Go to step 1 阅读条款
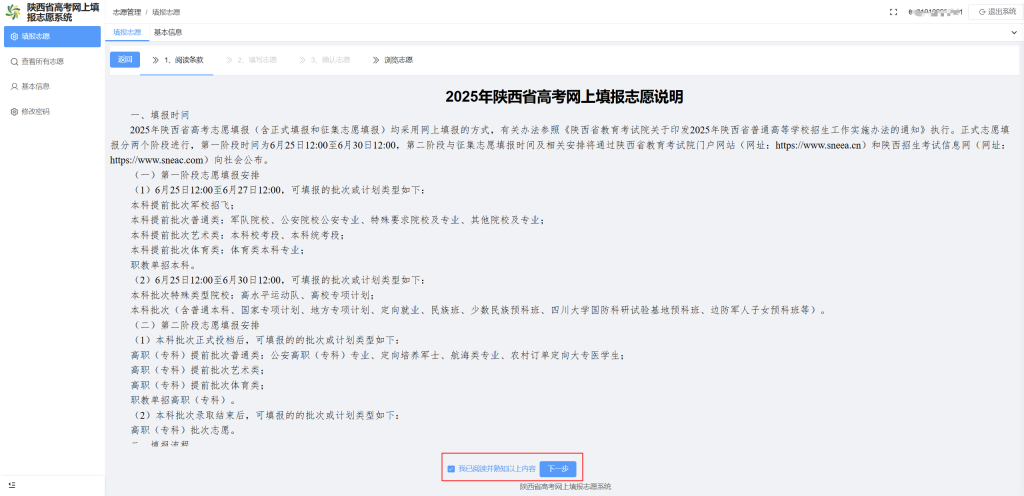Viewport: 1024px width, 496px height. click(x=183, y=60)
